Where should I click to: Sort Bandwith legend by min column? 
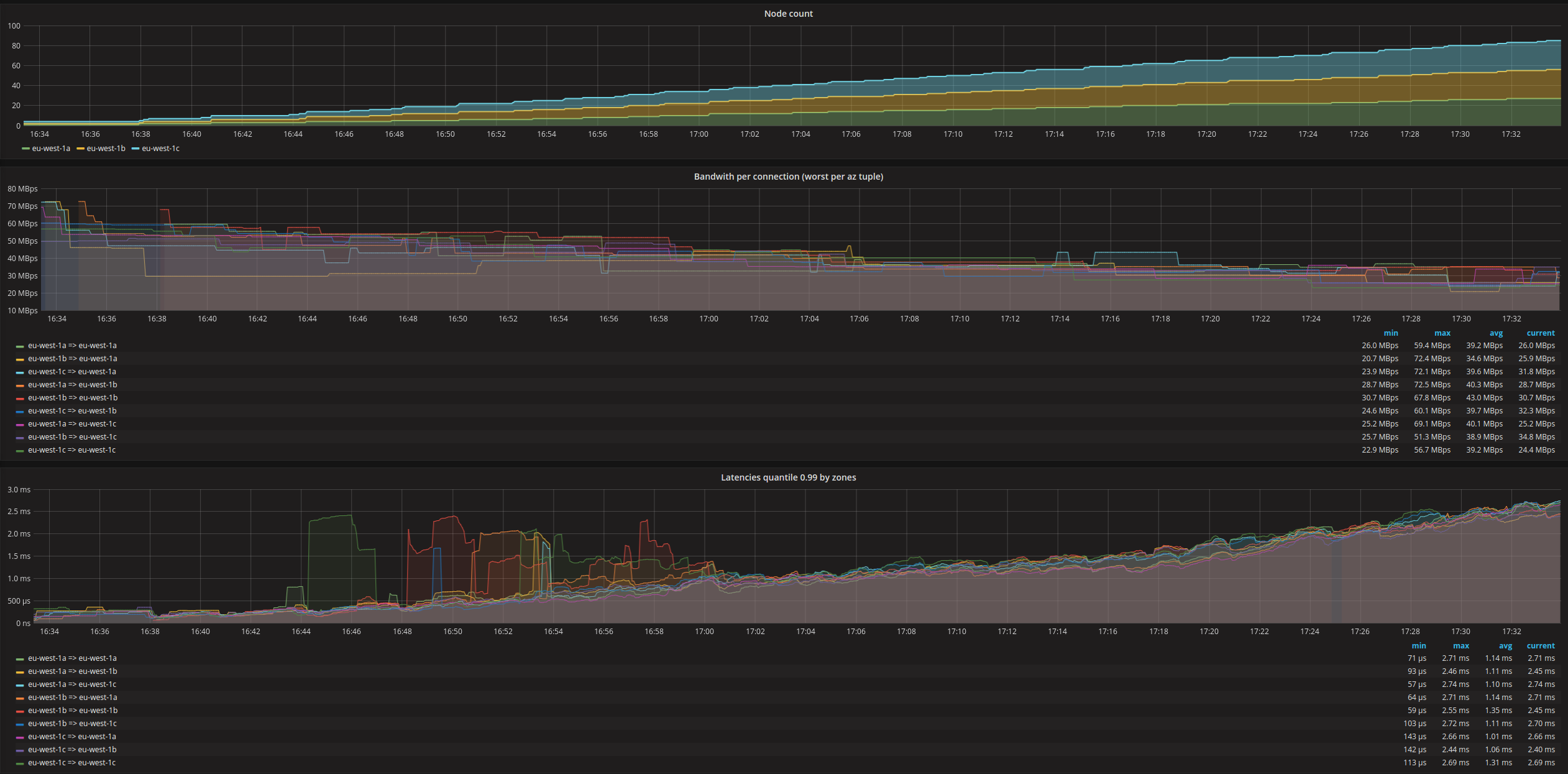(x=1391, y=333)
